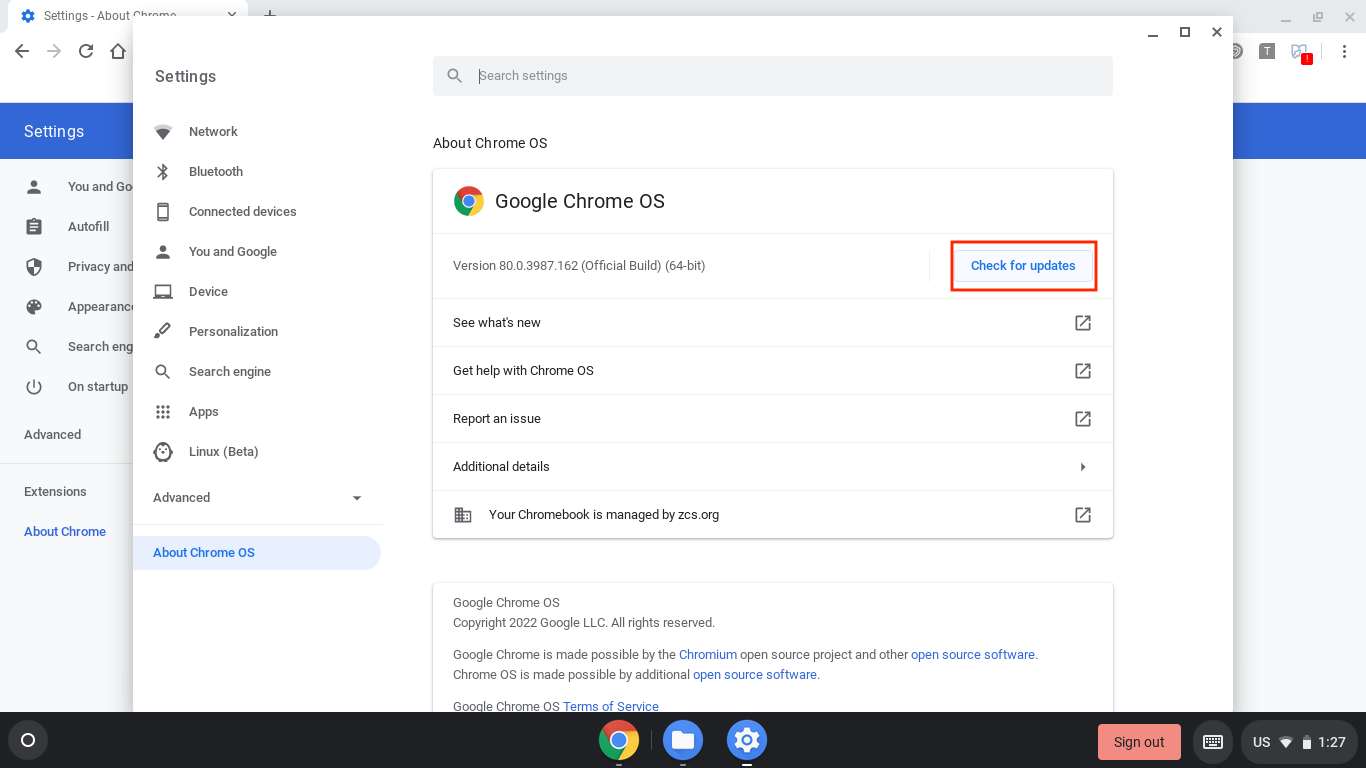Click Copyright 2022 Google LLC text

584,623
